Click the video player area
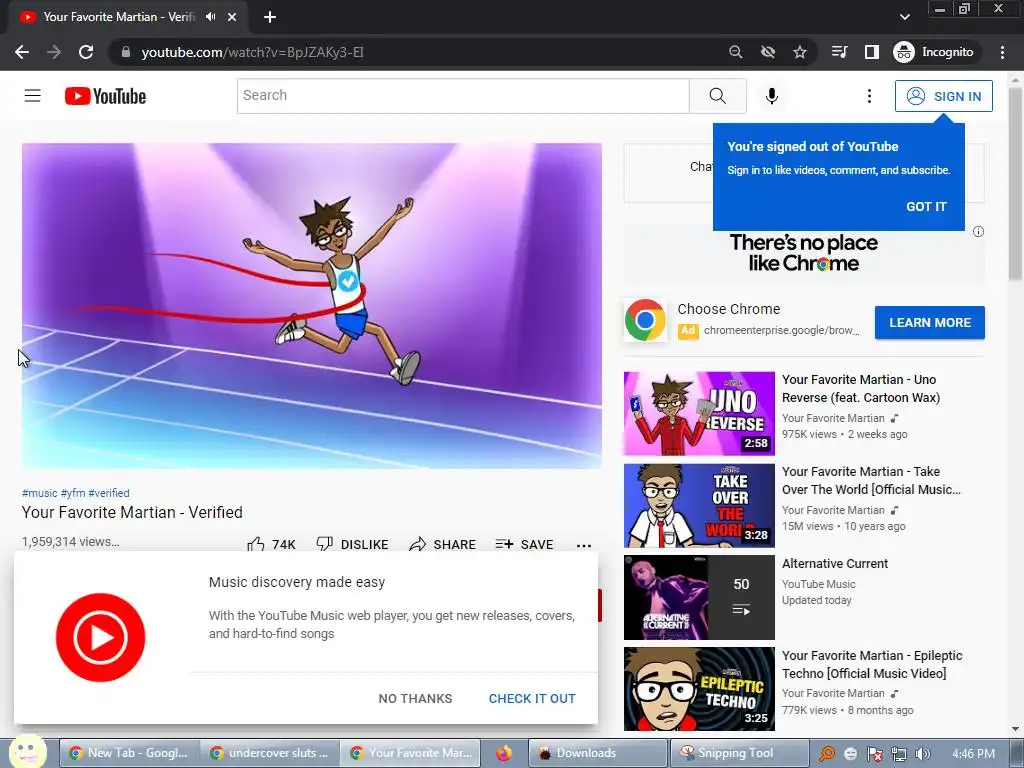 312,306
